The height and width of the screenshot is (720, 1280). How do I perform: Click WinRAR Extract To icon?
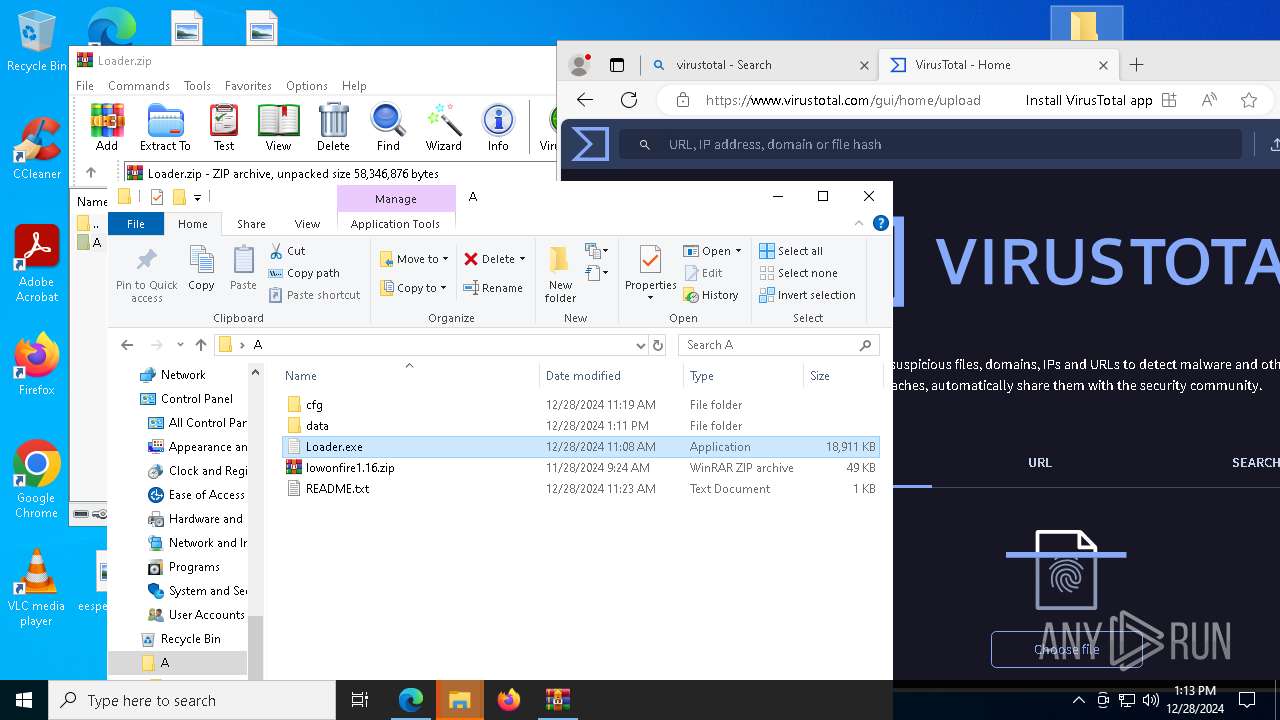(x=165, y=127)
